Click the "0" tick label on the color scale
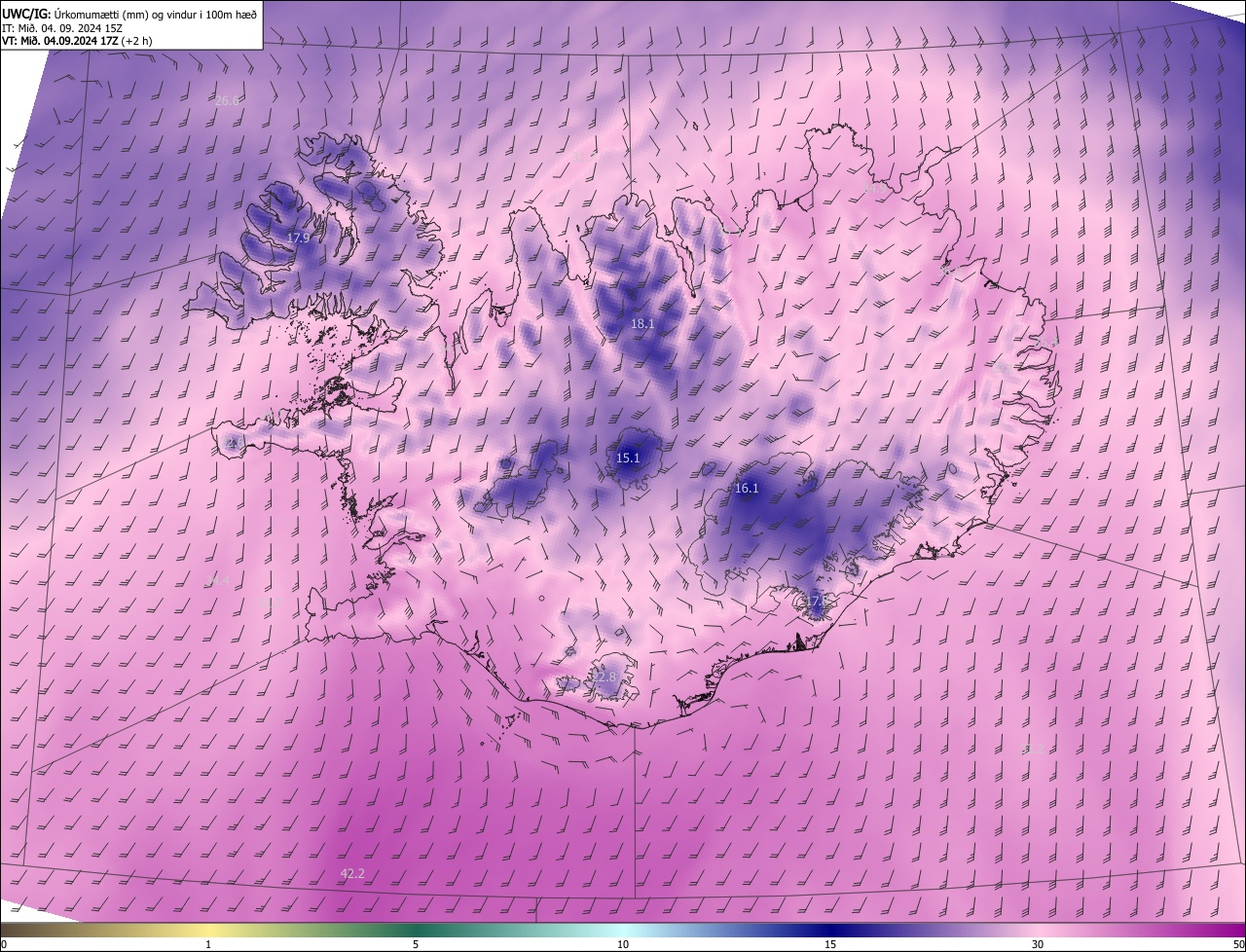The image size is (1246, 952). tap(4, 944)
